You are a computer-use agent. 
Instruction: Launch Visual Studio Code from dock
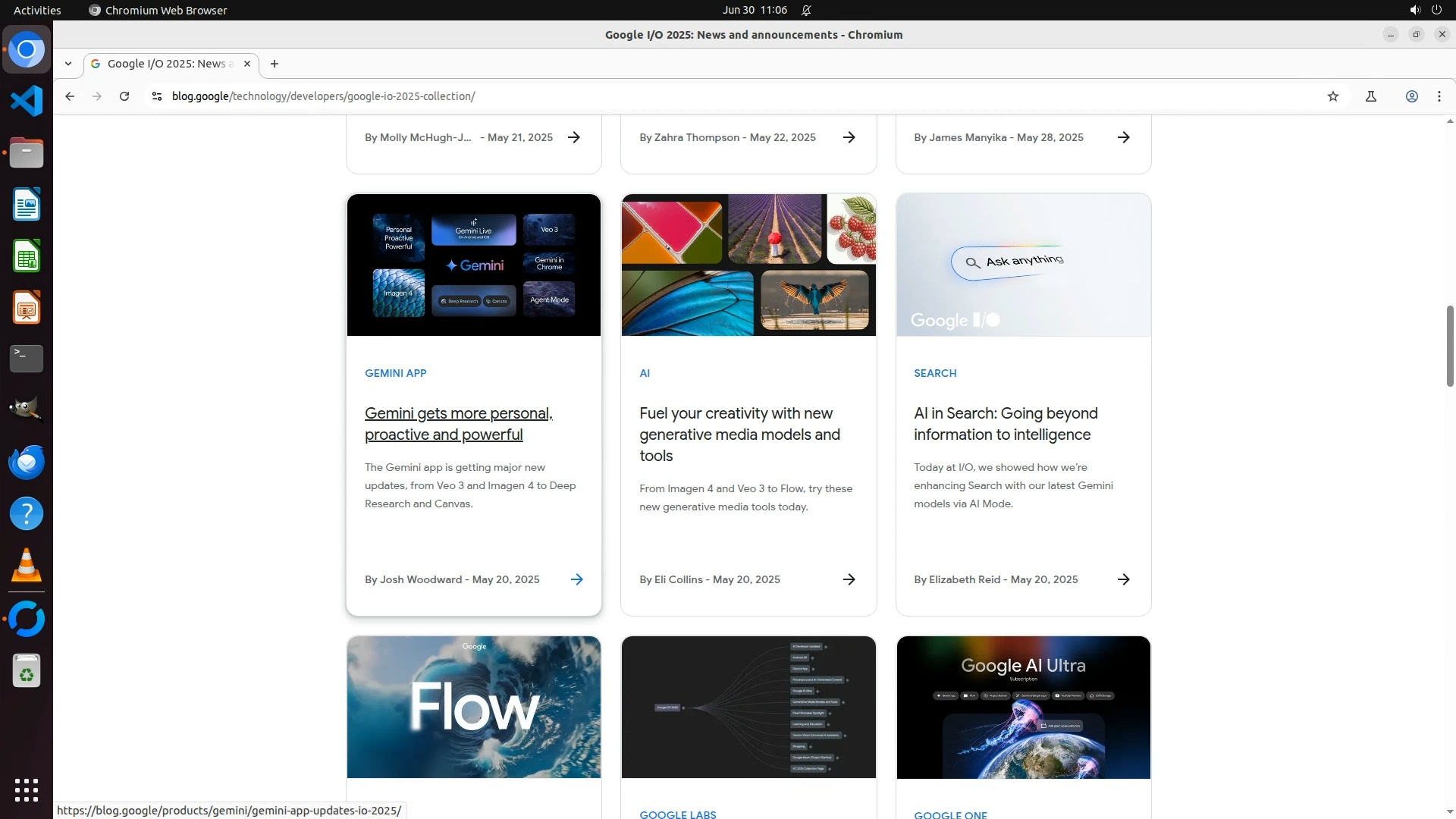coord(27,101)
